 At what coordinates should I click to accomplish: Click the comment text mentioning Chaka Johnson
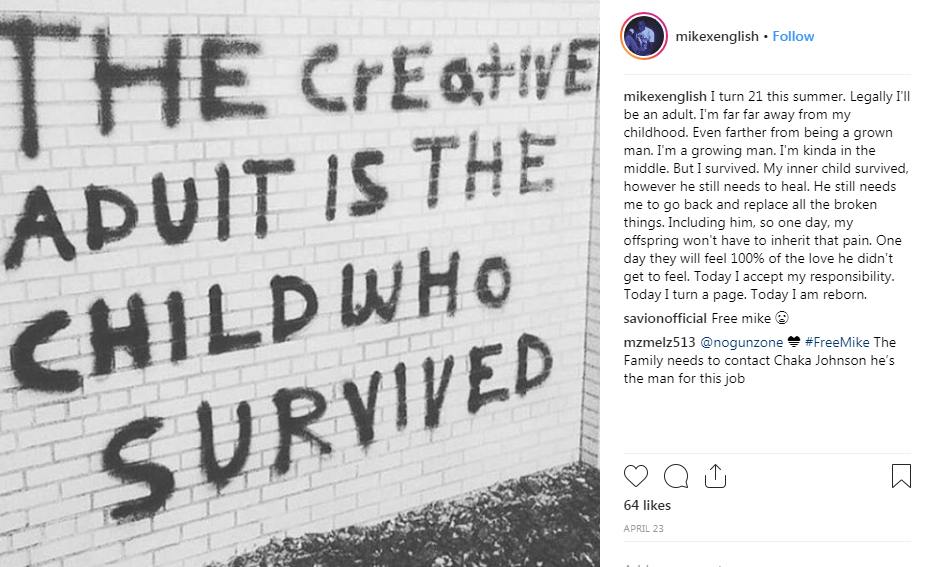(x=758, y=361)
